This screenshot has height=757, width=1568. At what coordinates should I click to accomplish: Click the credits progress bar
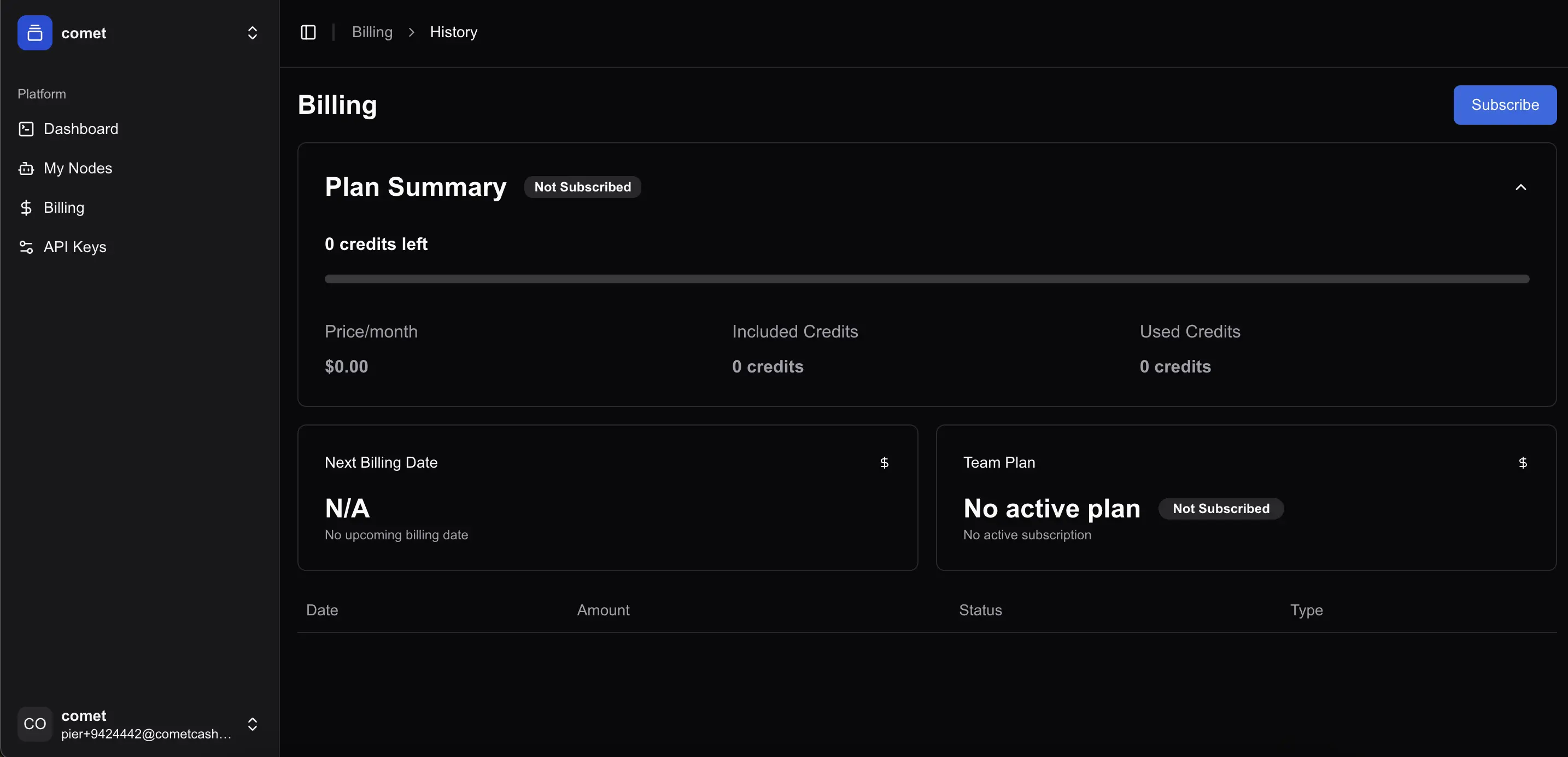[x=927, y=279]
